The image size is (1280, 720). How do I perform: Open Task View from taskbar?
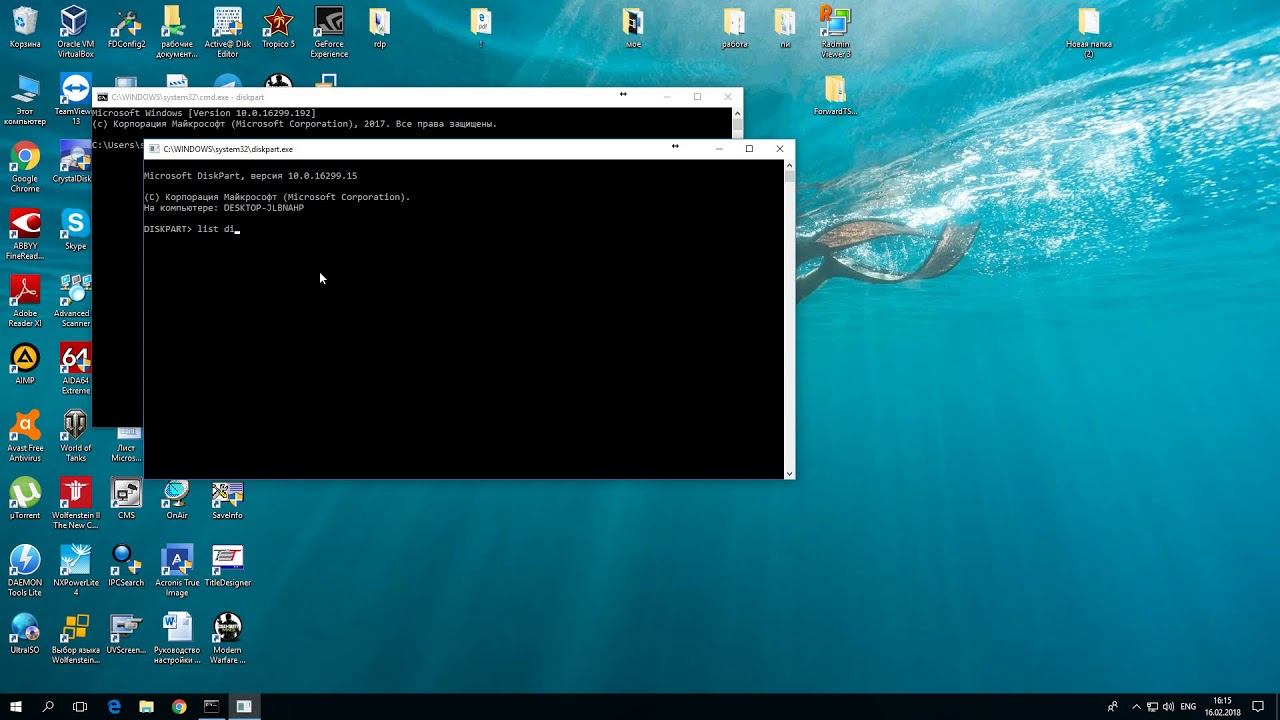80,706
